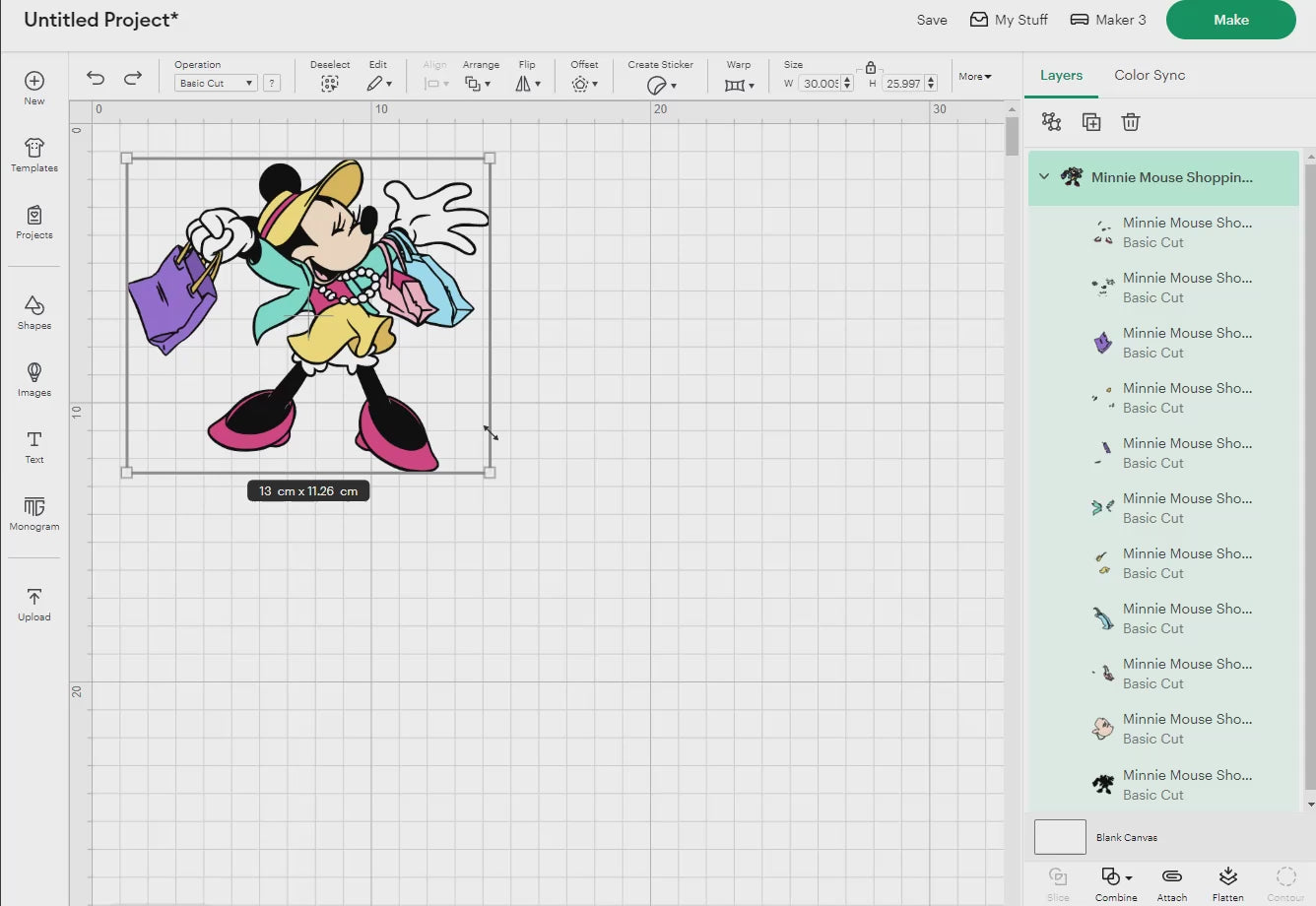
Task: Open the Projects panel
Action: pos(34,222)
